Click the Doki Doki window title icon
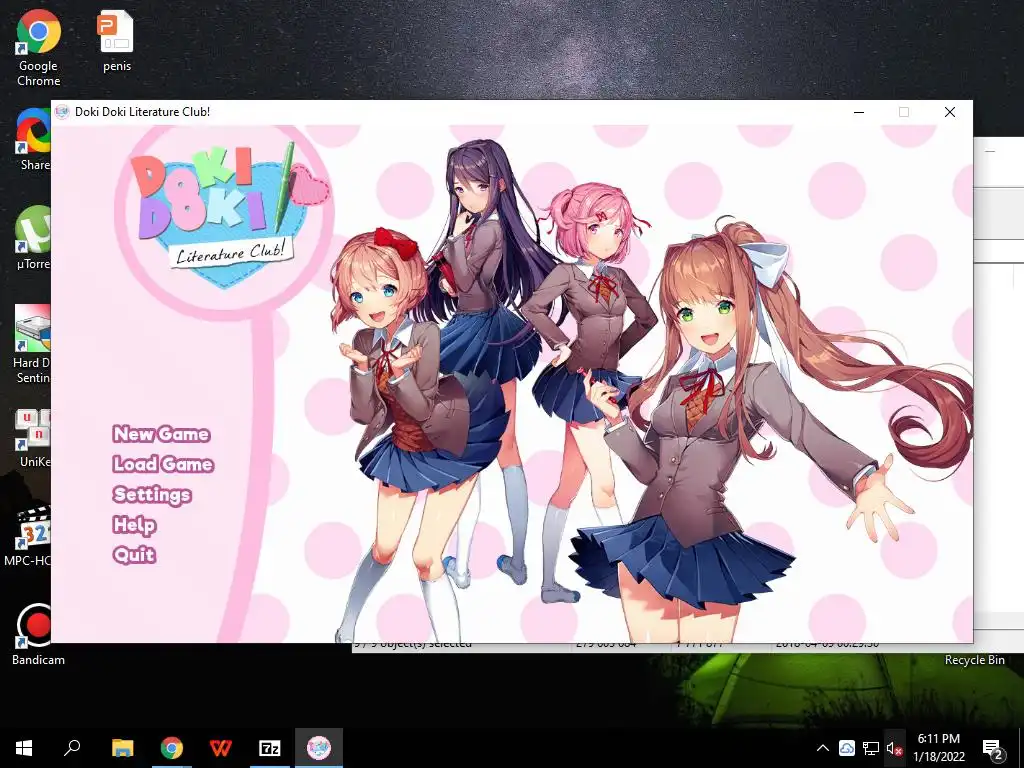This screenshot has width=1024, height=768. 62,112
